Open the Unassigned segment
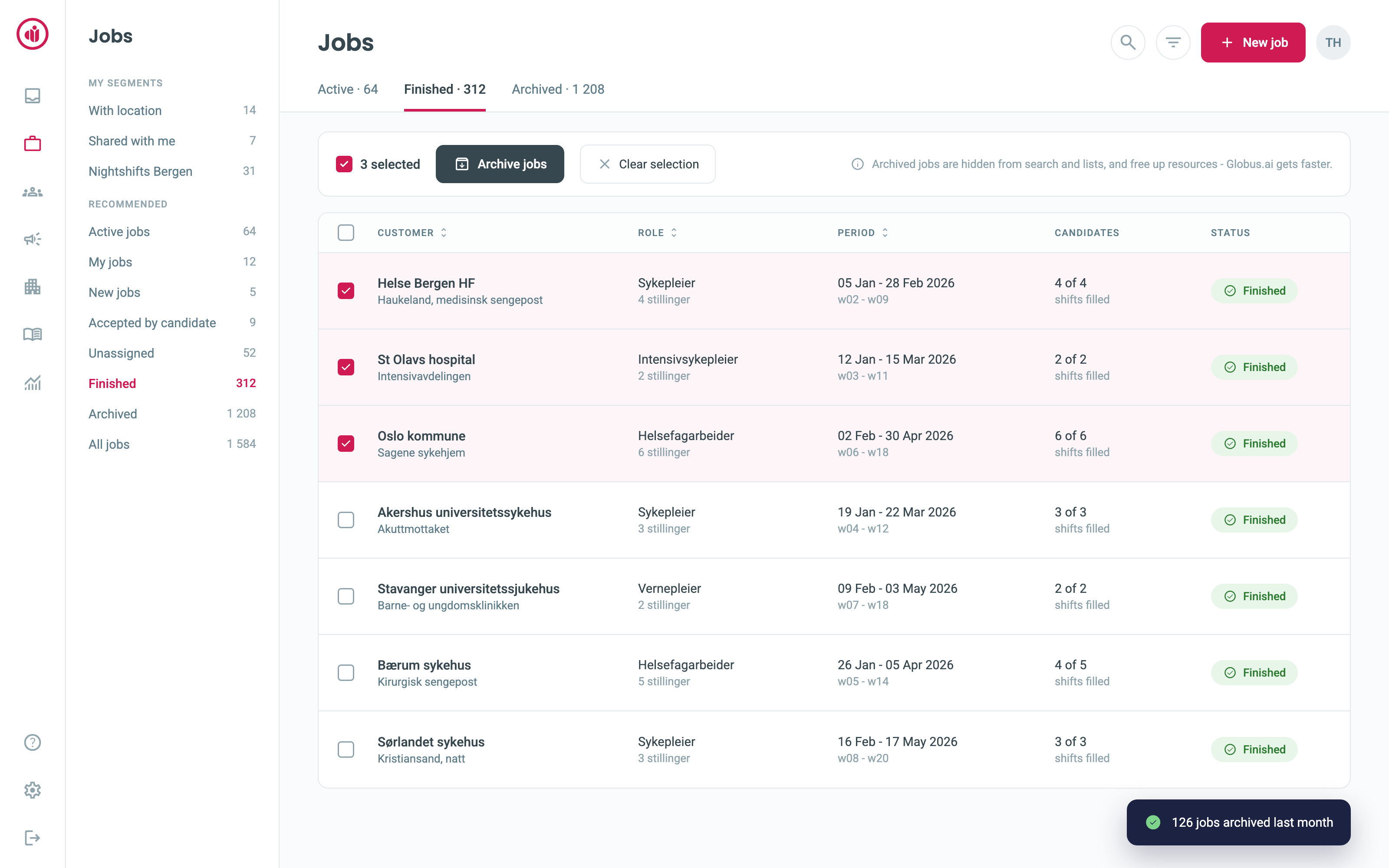The height and width of the screenshot is (868, 1389). click(171, 353)
